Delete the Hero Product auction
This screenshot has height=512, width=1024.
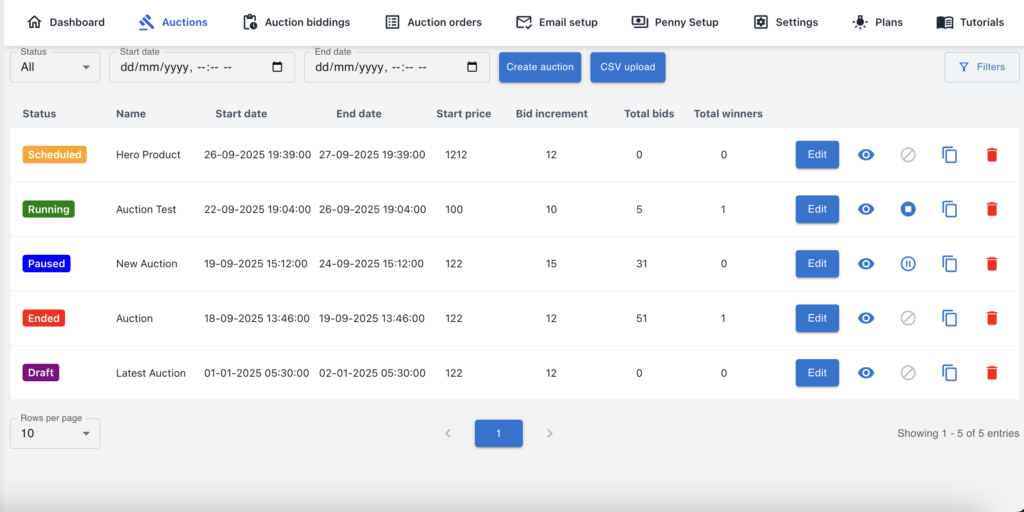992,155
